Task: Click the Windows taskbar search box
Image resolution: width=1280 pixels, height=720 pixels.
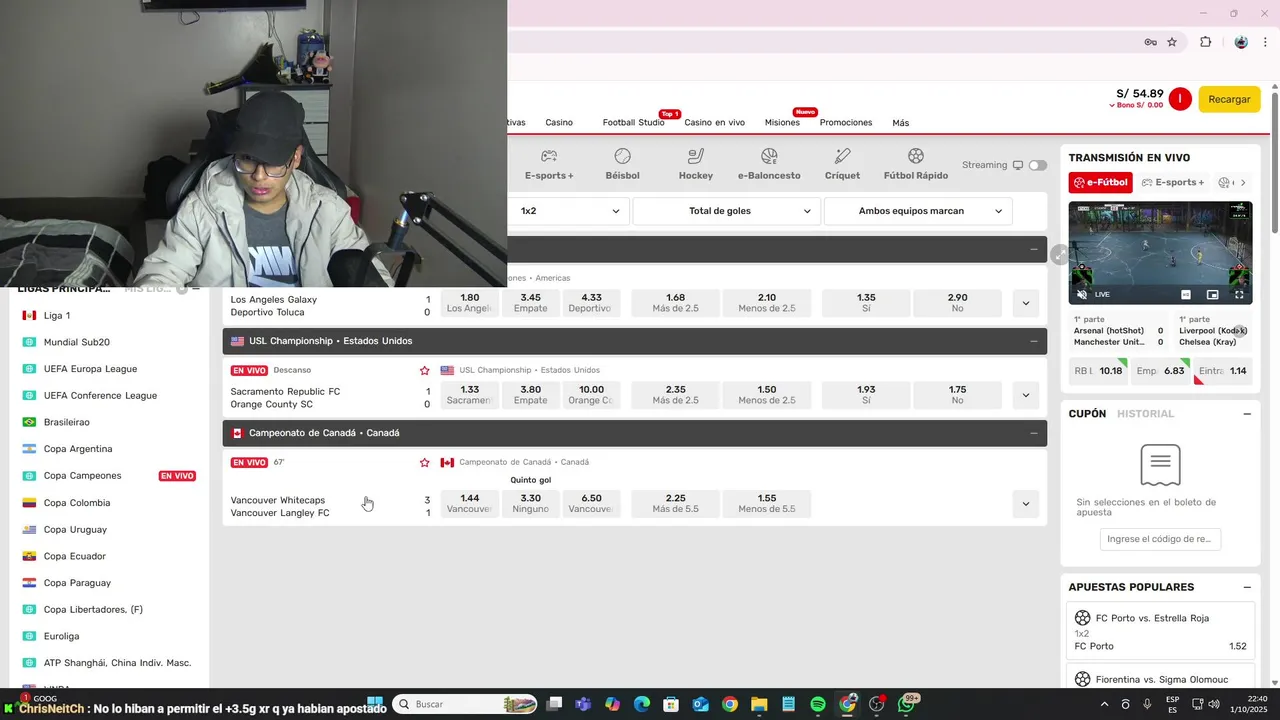Action: (x=466, y=704)
